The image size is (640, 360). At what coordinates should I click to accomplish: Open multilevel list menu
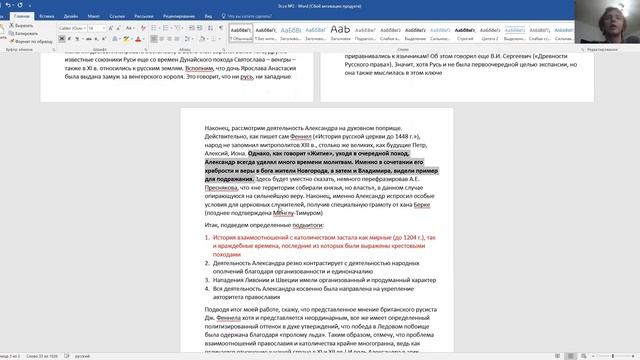[179, 28]
